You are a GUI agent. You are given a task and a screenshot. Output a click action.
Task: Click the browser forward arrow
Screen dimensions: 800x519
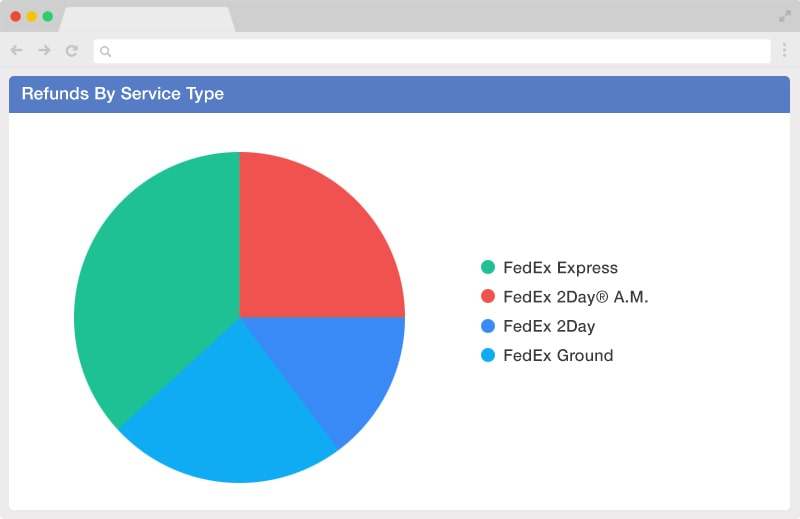44,50
